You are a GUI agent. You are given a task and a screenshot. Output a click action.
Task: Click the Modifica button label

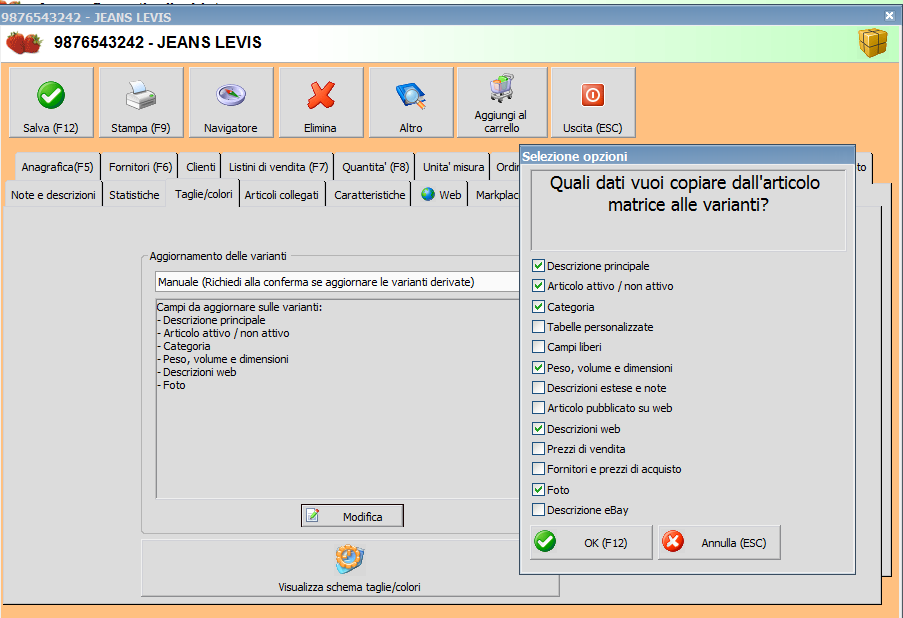point(362,517)
